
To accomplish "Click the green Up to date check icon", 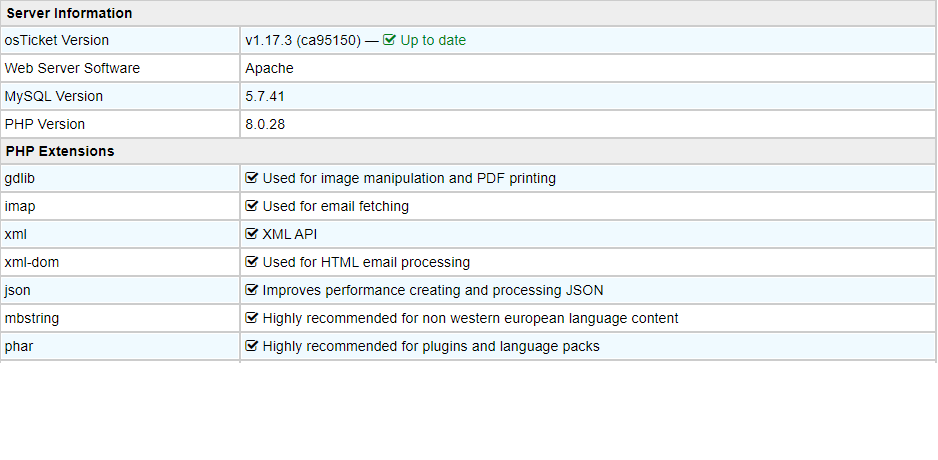I will coord(389,40).
